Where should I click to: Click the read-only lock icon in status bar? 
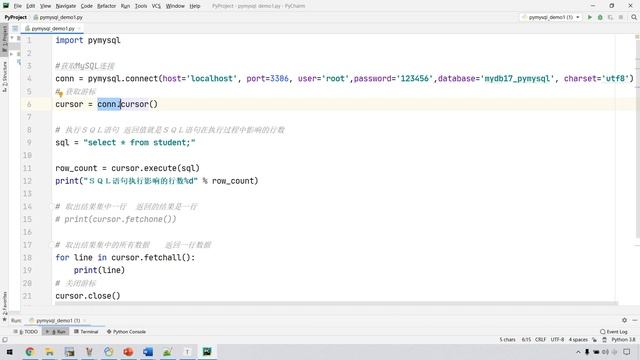(x=595, y=340)
